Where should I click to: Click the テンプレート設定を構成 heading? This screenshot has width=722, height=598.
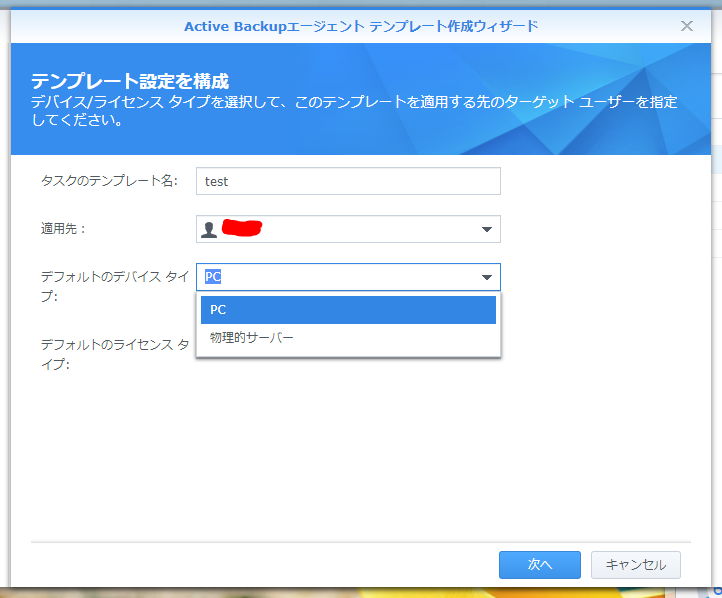[x=130, y=81]
